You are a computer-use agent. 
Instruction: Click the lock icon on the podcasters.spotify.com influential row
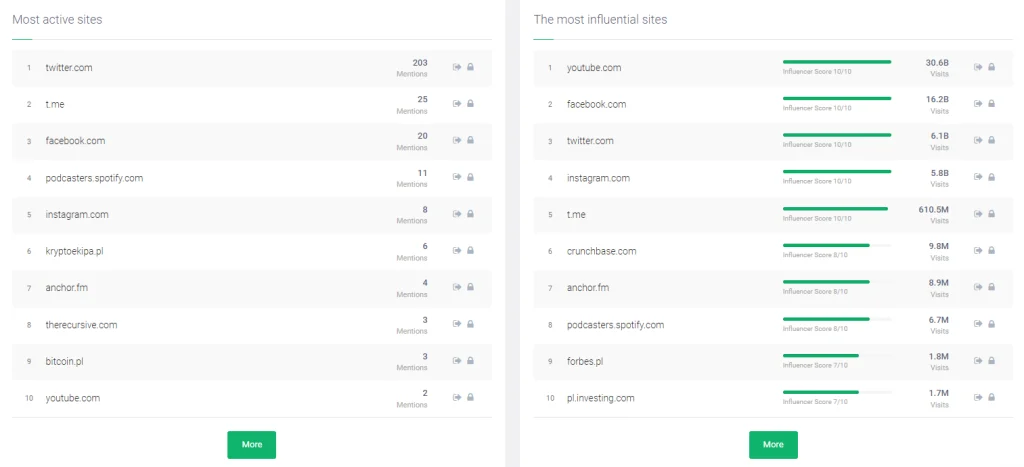tap(991, 323)
